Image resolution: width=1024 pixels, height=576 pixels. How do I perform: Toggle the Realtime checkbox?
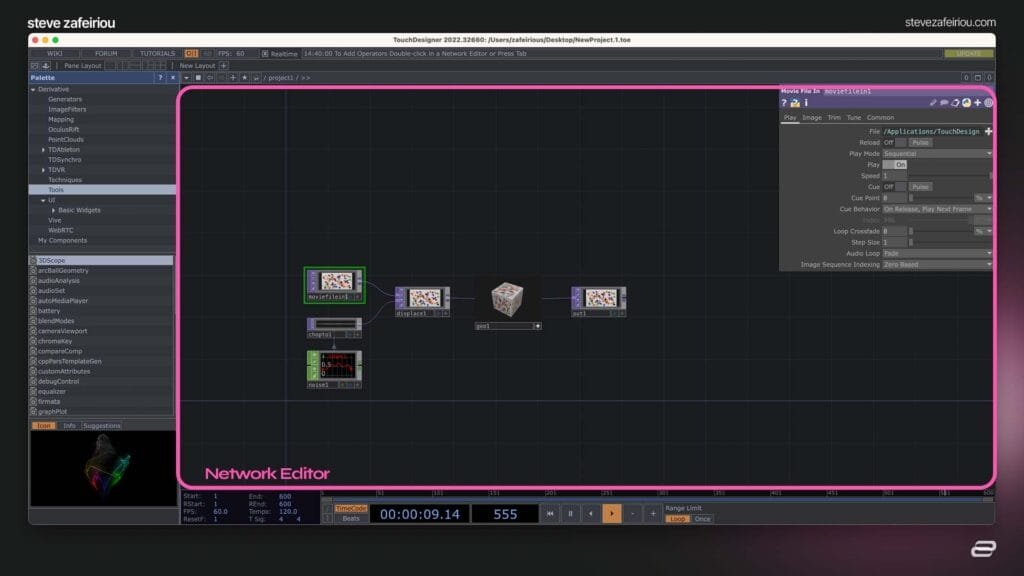[x=264, y=54]
